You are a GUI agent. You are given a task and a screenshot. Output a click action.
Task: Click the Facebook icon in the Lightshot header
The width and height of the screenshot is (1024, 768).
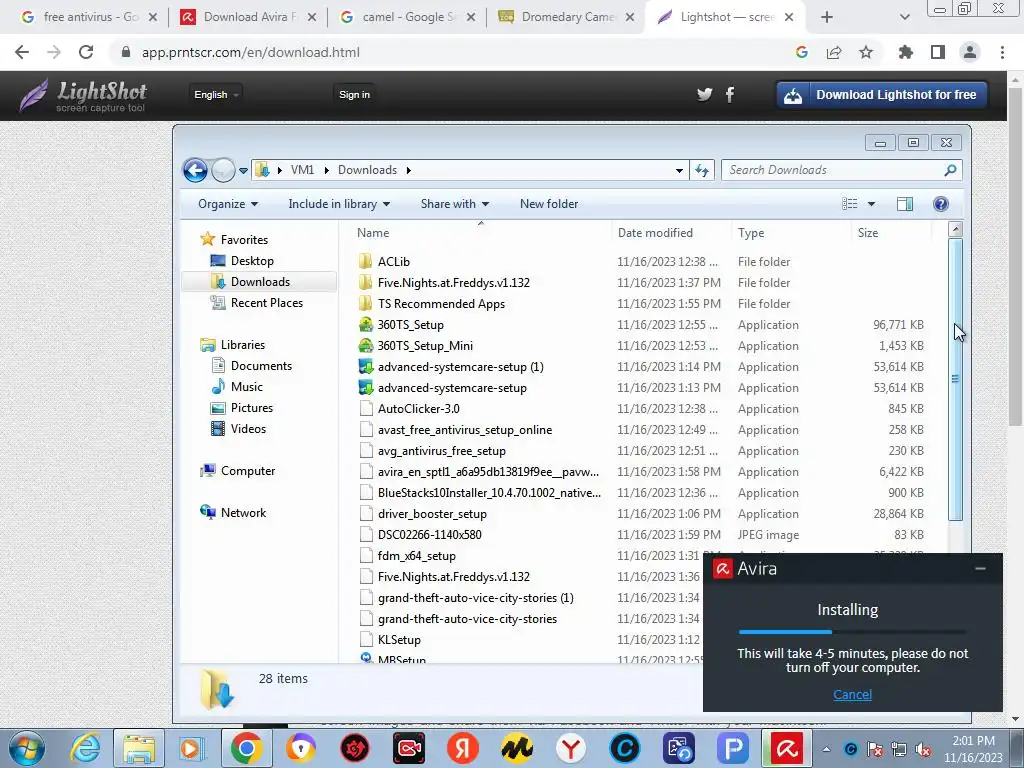730,95
